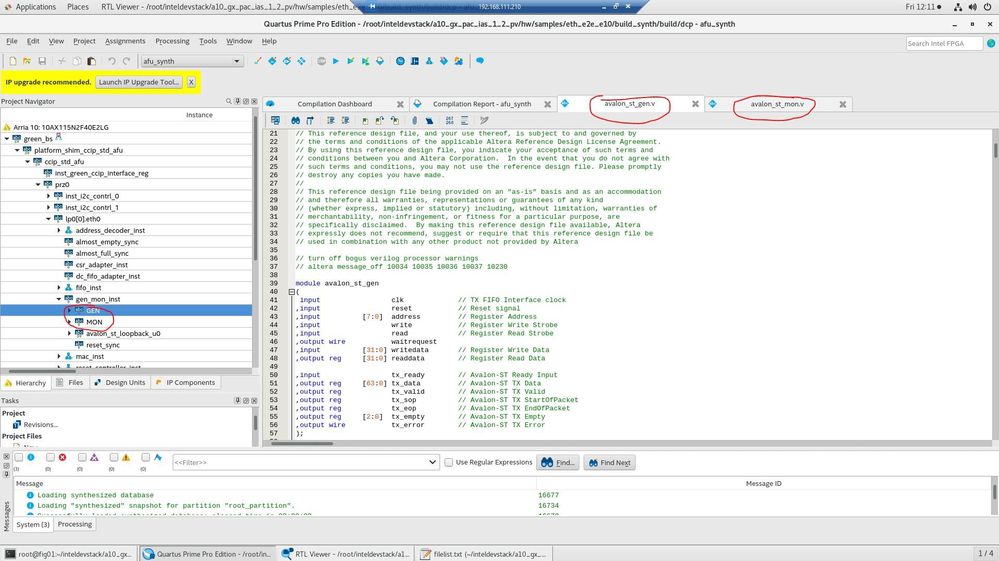Collapse the gen_mon_inst tree node

[x=59, y=299]
